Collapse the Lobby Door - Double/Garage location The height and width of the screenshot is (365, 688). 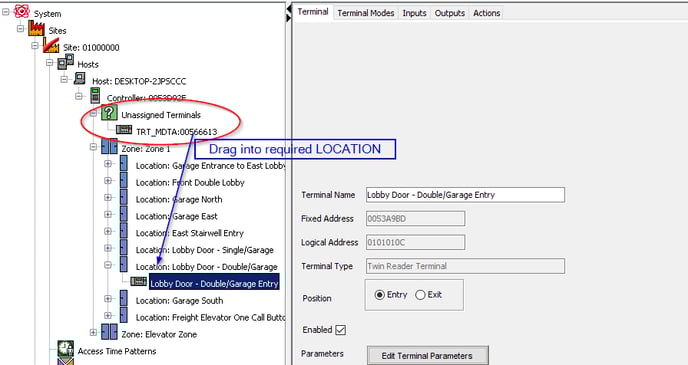(108, 265)
